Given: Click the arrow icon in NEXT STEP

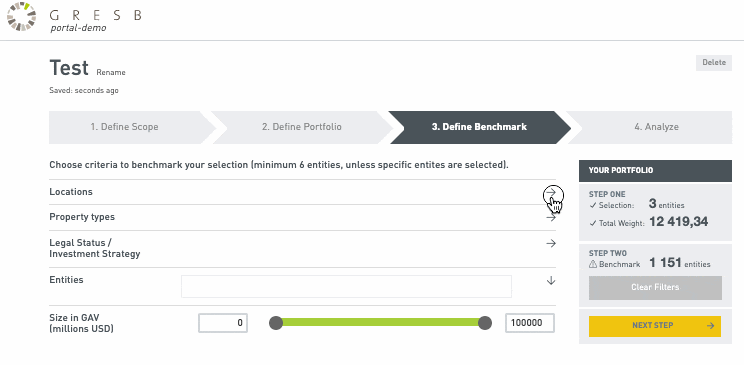Looking at the screenshot, I should tap(710, 326).
